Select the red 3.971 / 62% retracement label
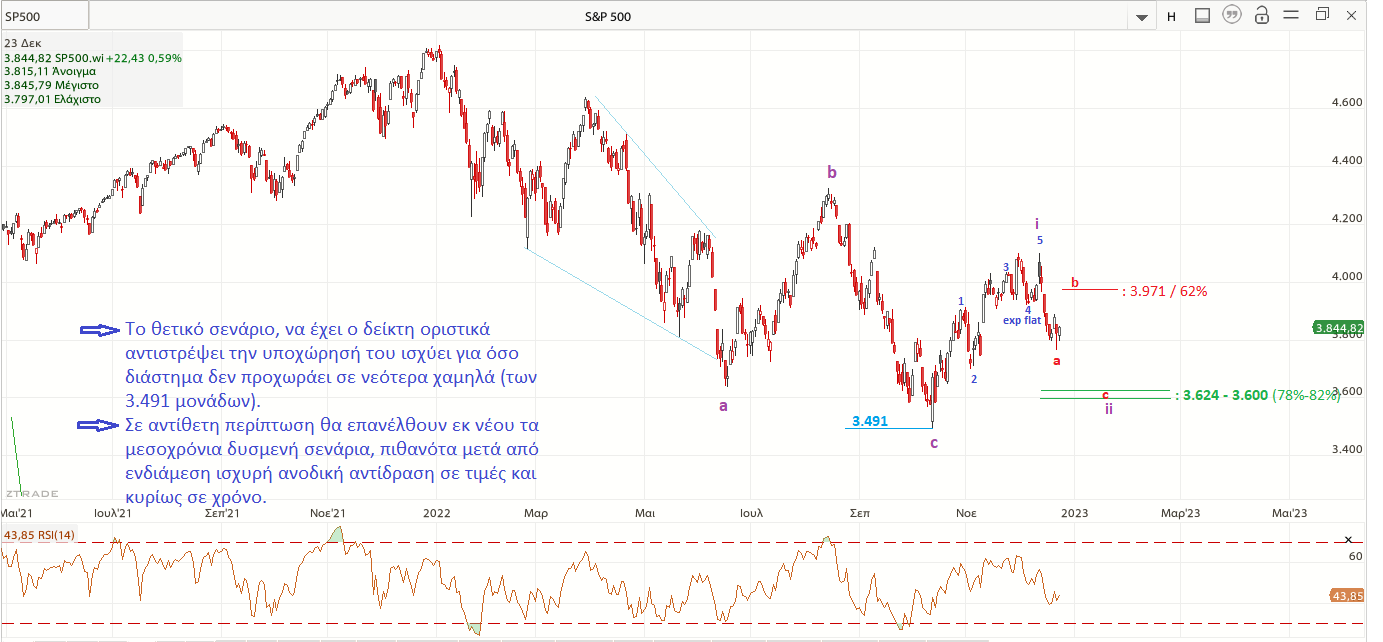 [1164, 291]
